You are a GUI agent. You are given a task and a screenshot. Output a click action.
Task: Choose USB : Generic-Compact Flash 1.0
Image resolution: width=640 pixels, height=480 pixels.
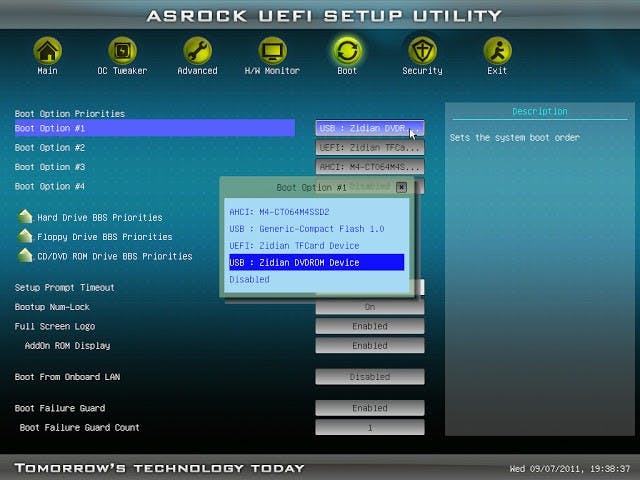316,229
